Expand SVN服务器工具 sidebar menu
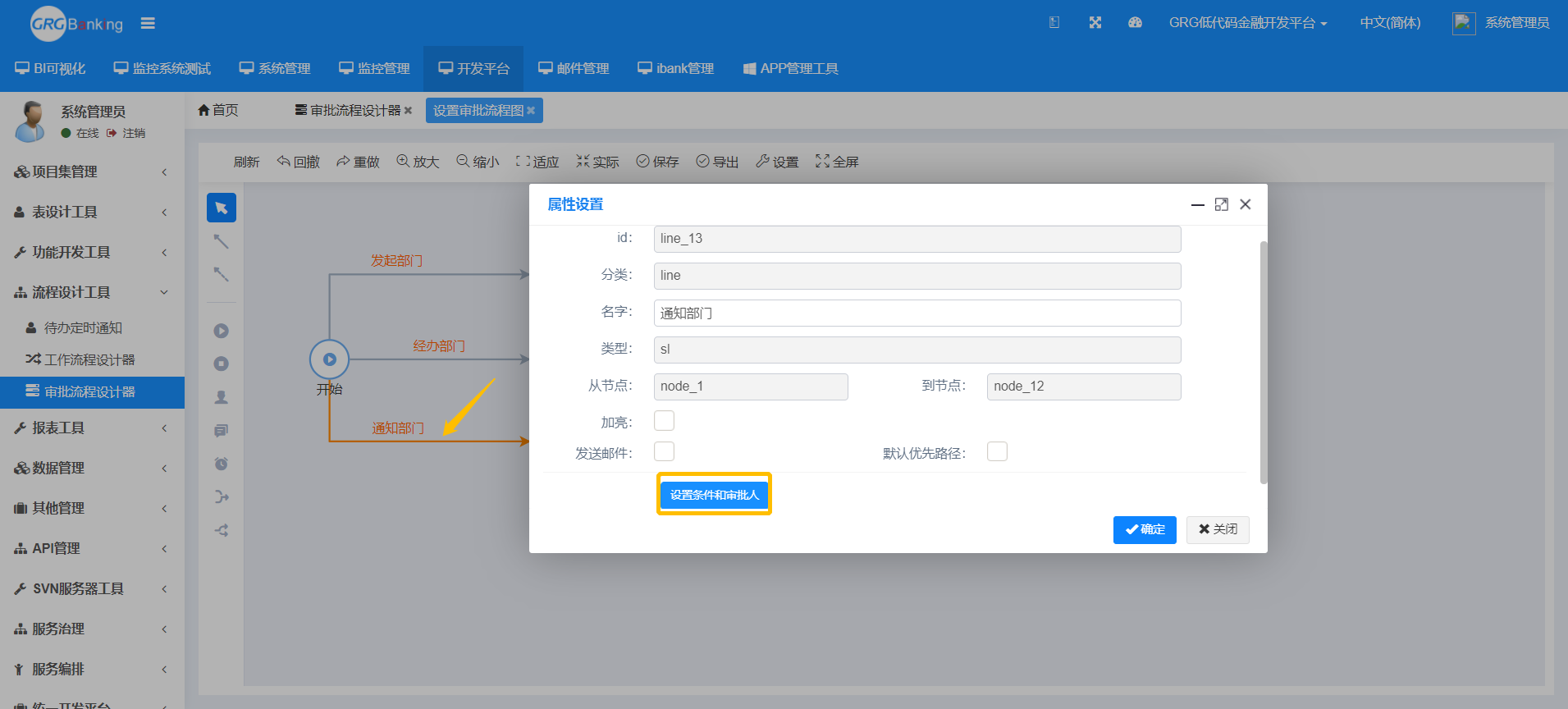 coord(92,588)
